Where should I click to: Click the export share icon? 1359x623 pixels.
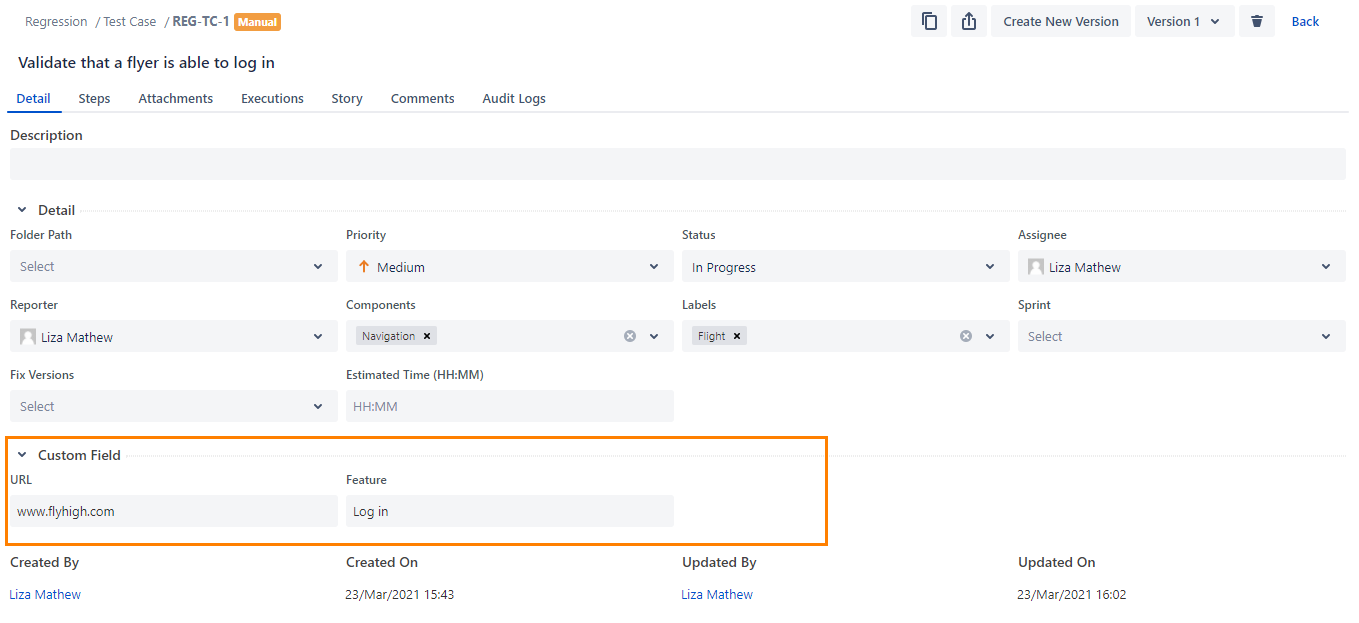[x=969, y=21]
